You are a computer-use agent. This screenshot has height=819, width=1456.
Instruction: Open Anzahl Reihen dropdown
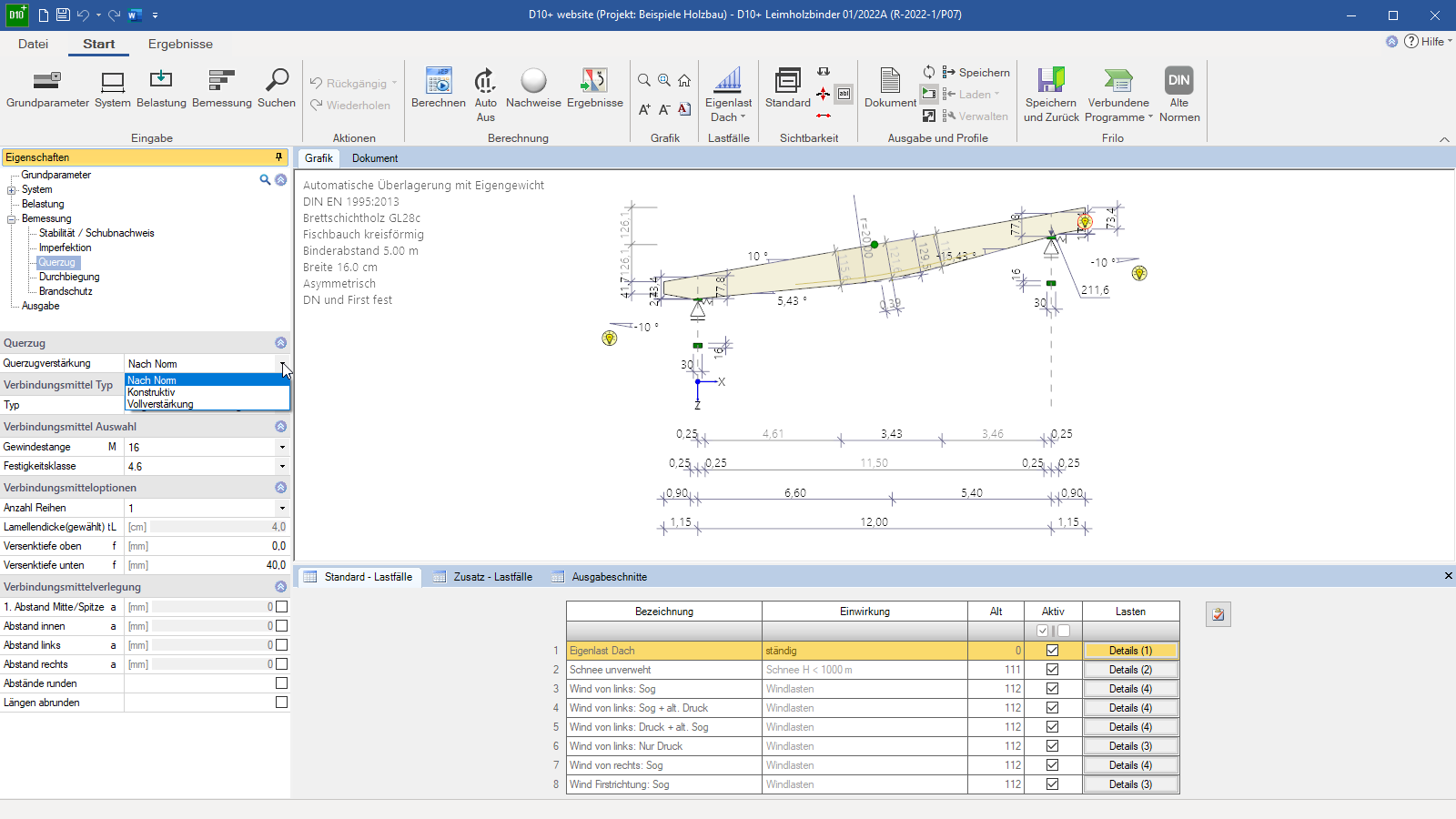(x=282, y=508)
